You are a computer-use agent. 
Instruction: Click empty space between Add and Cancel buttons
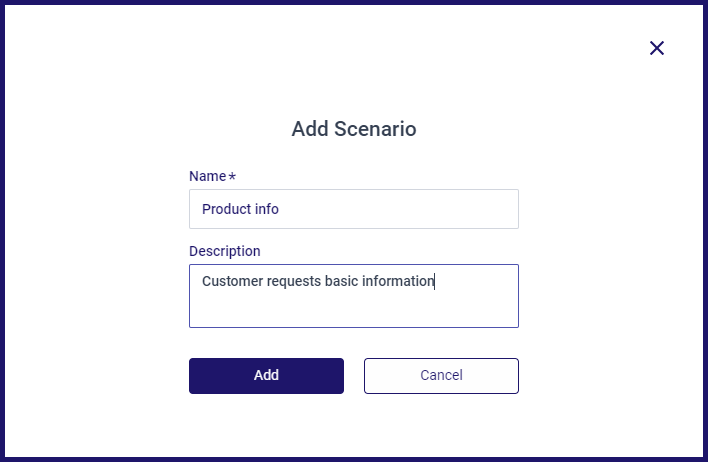pos(354,376)
